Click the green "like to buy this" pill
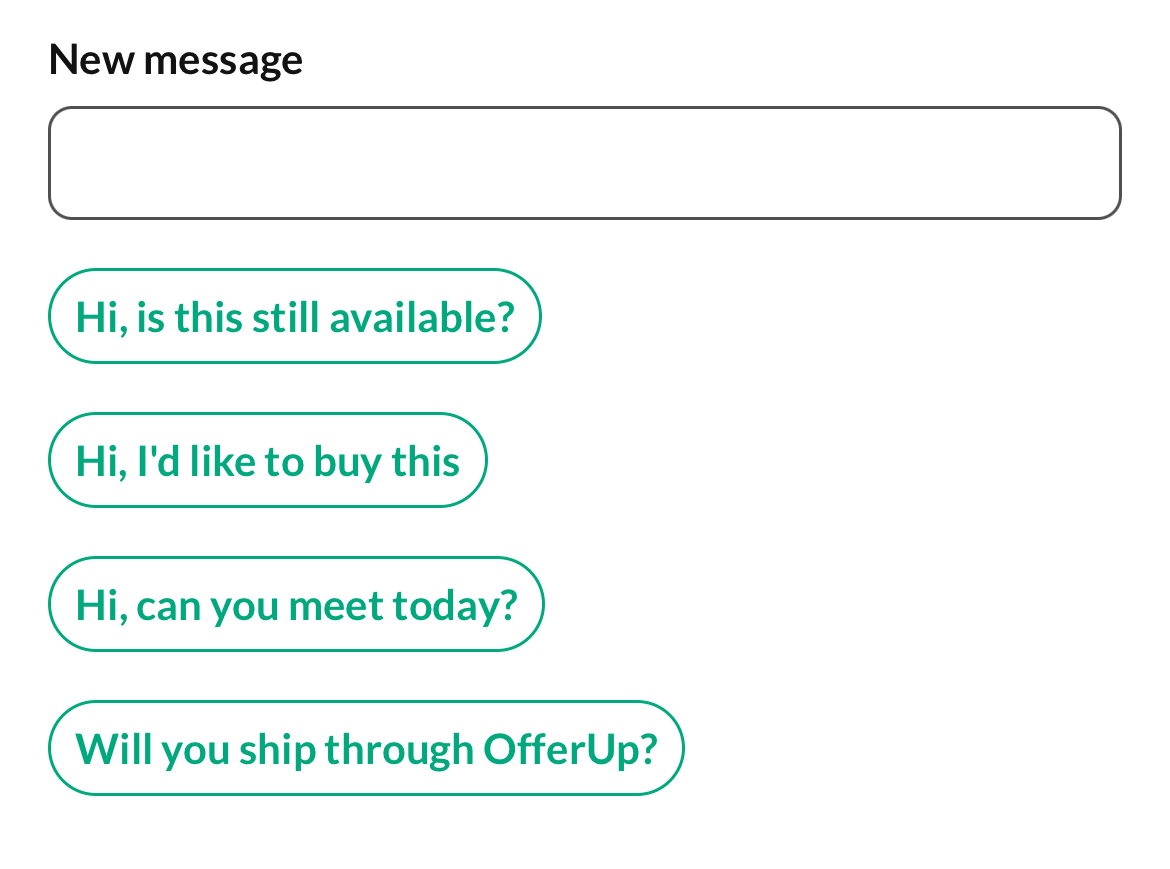This screenshot has height=869, width=1170. [267, 460]
